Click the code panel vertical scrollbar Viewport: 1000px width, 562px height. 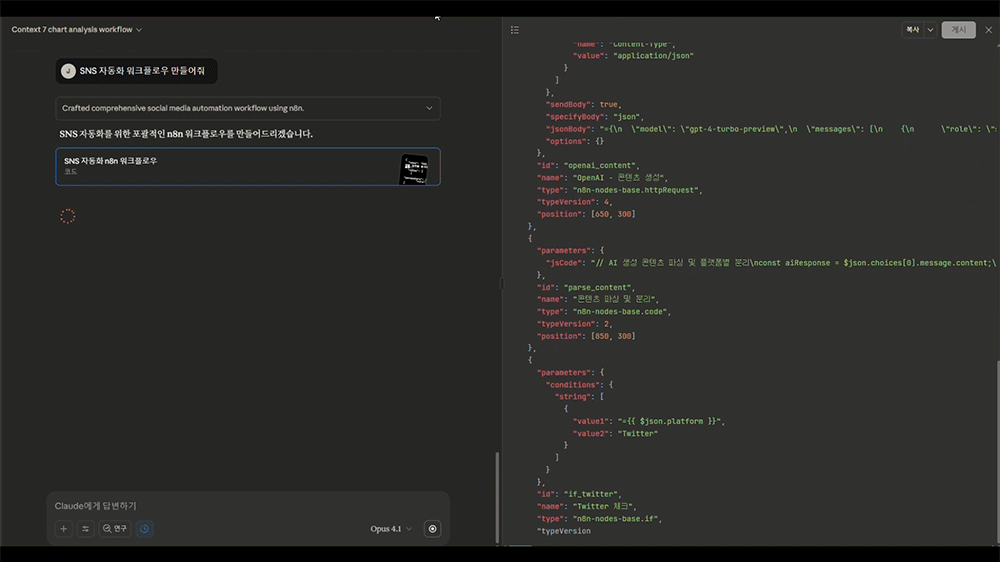coord(996,450)
